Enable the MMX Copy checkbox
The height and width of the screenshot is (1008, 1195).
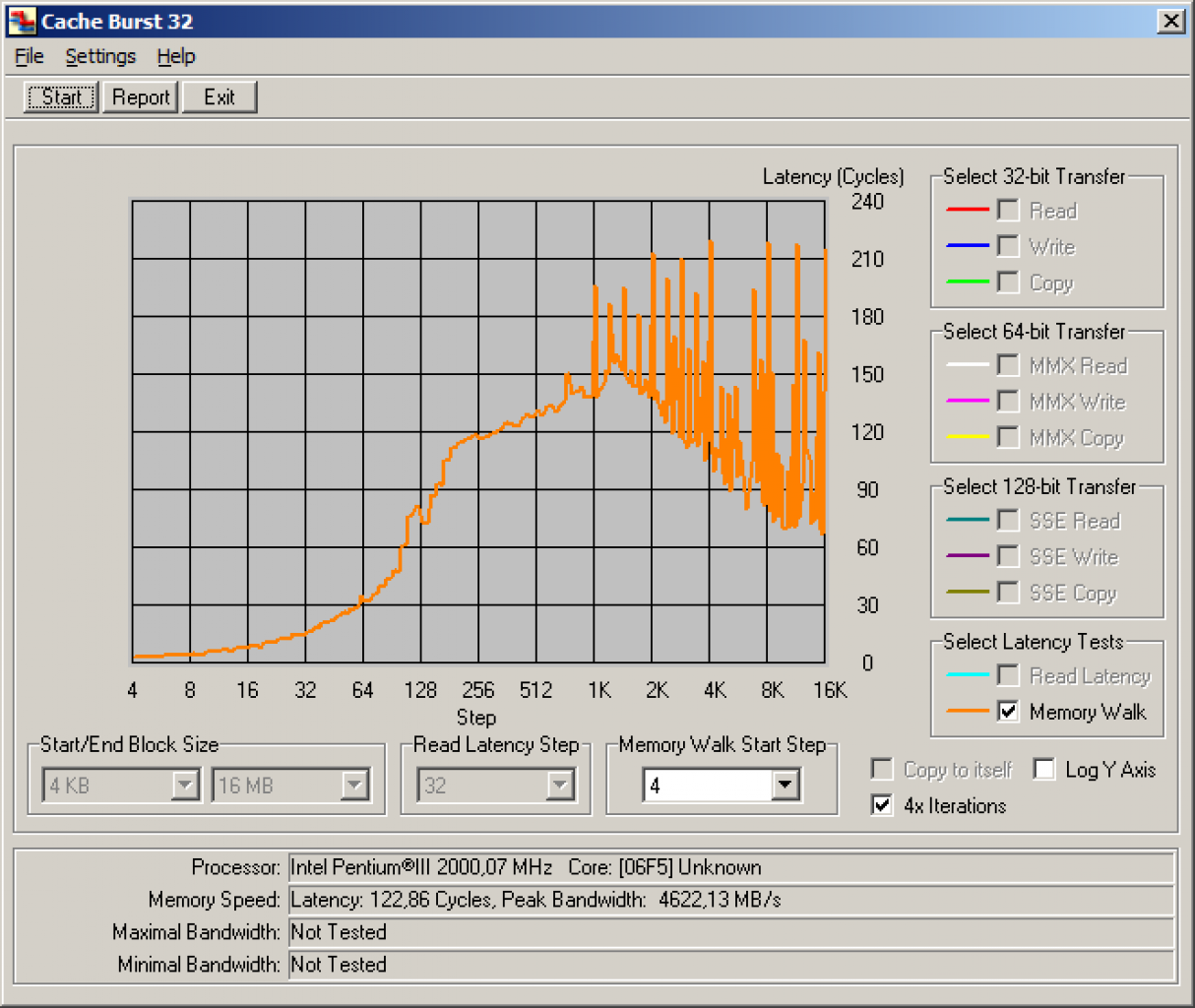point(1008,436)
